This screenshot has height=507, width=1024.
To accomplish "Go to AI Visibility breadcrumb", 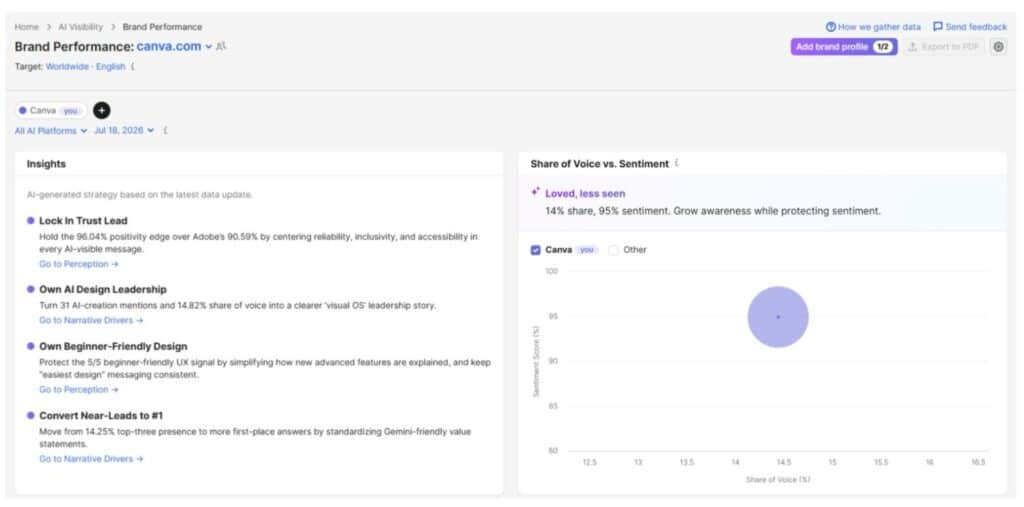I will point(81,27).
